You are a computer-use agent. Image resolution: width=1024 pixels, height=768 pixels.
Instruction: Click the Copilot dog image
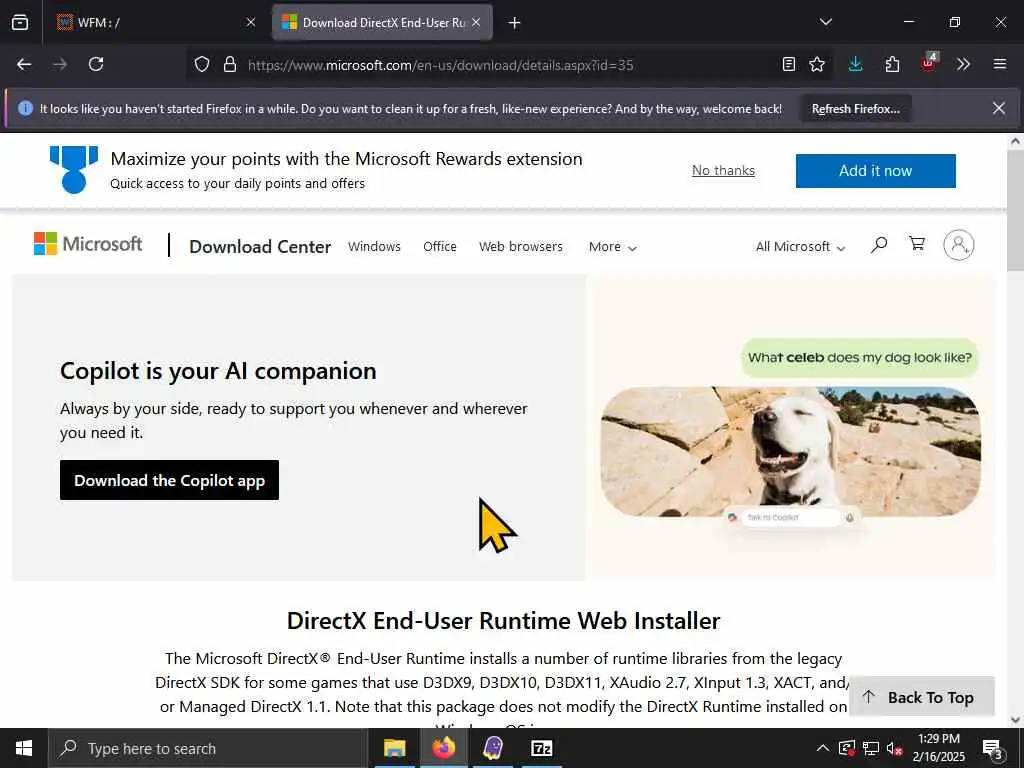coord(791,451)
